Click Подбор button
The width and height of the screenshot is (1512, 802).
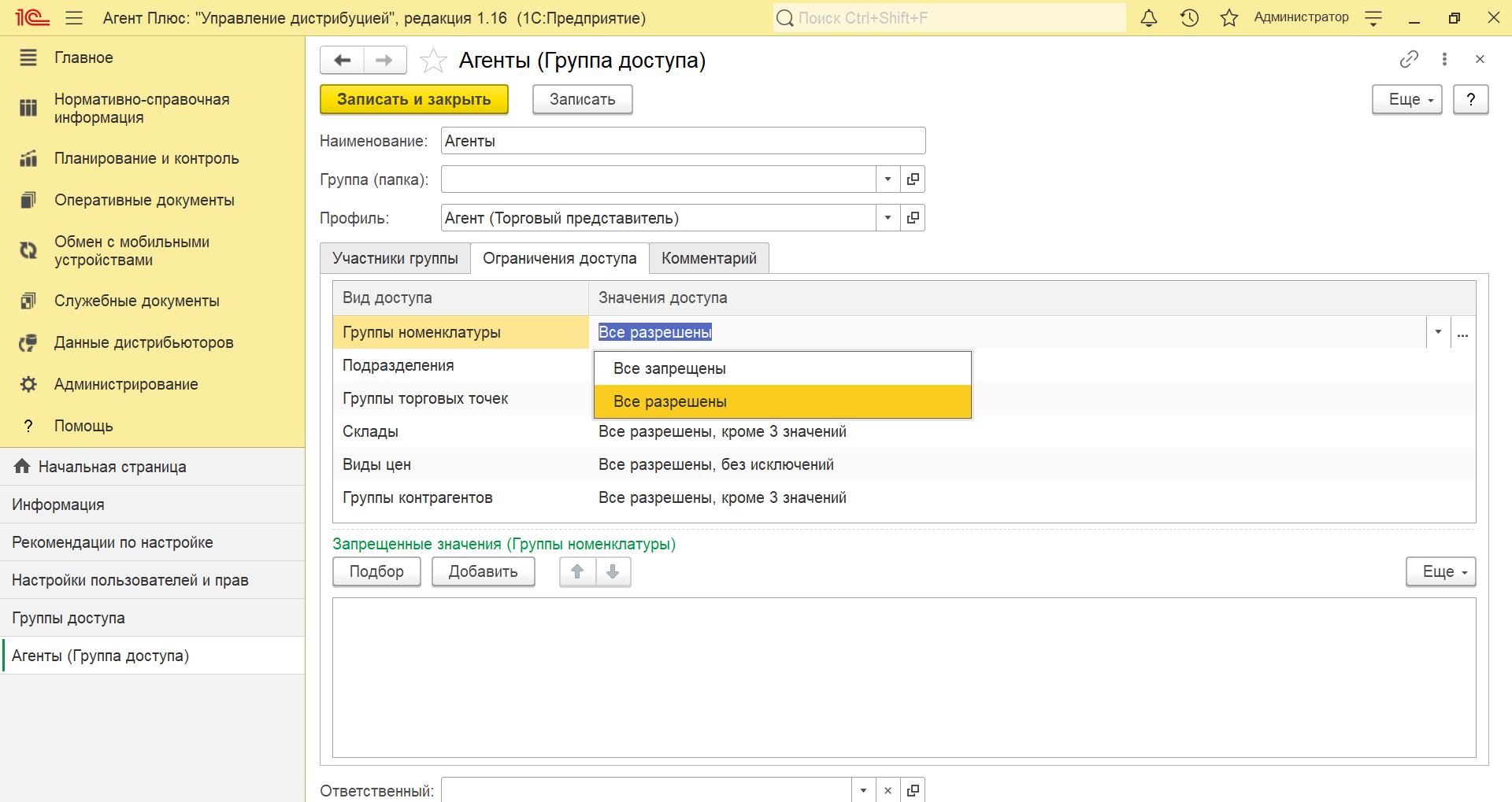376,572
